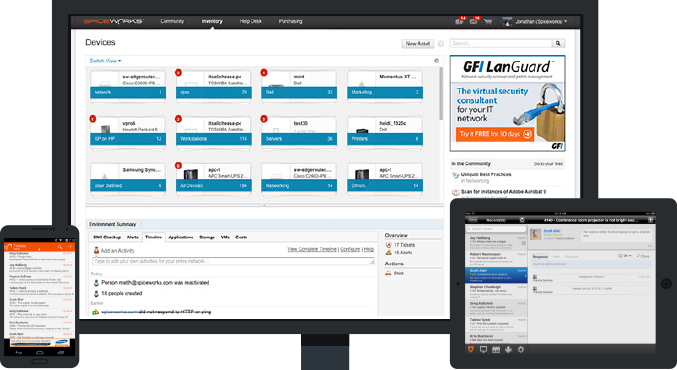Expand the Jonathan (Spiceworks) user menu
Viewport: 677px width, 370px height.
pos(535,21)
